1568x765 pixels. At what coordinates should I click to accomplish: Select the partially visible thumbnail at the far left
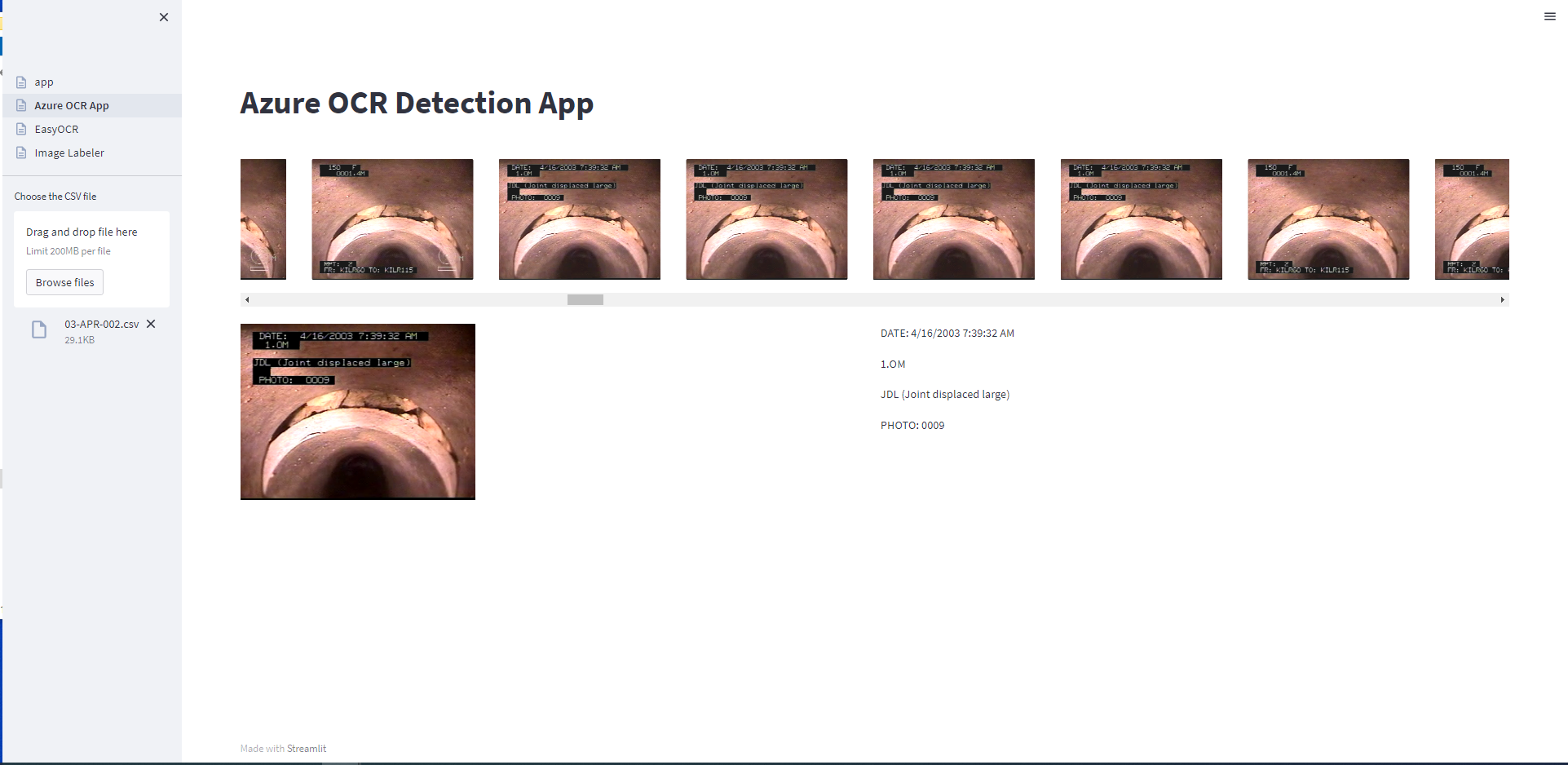click(x=263, y=219)
